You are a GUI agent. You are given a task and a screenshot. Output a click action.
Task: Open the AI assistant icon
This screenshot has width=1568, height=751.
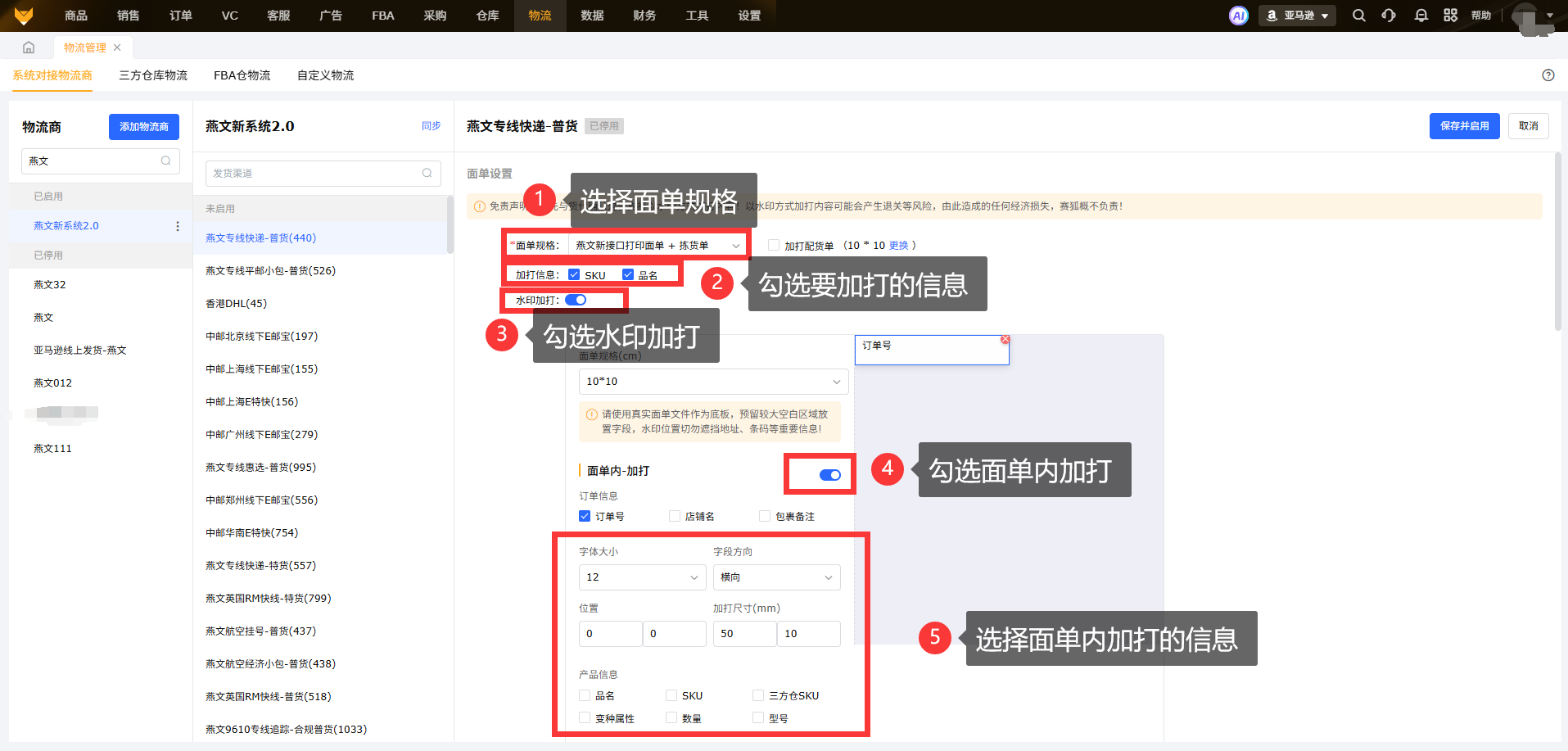click(1239, 16)
